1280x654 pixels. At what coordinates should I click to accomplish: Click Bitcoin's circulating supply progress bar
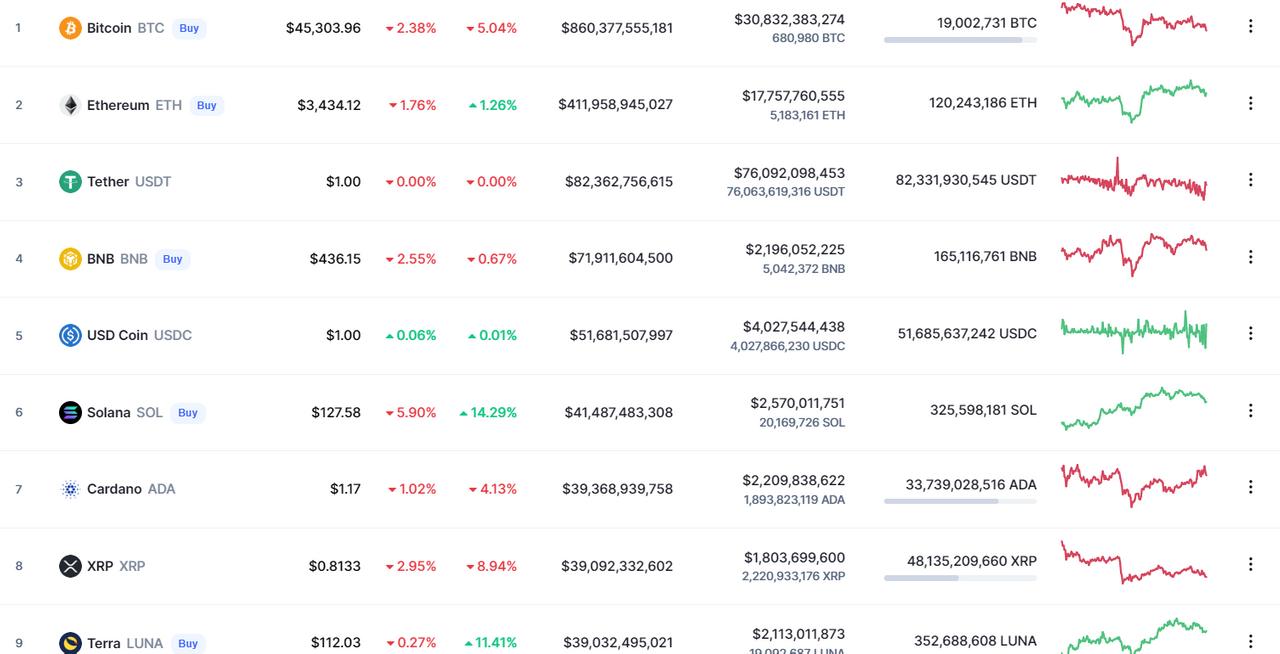click(x=960, y=40)
